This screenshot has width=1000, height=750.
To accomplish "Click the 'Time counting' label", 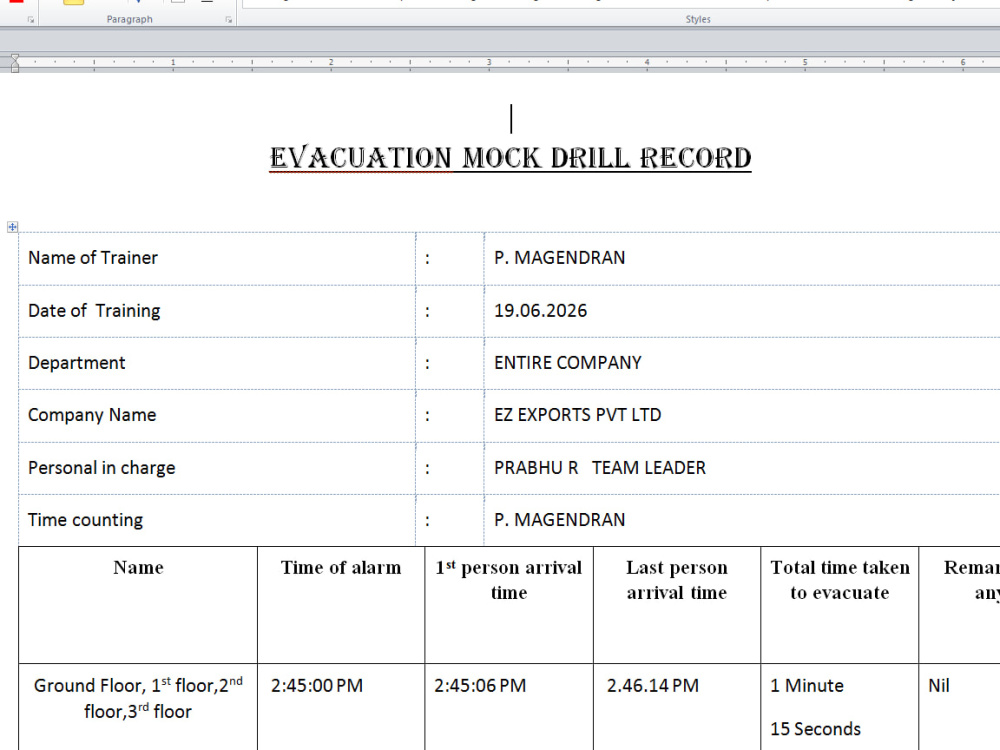I will coord(85,520).
